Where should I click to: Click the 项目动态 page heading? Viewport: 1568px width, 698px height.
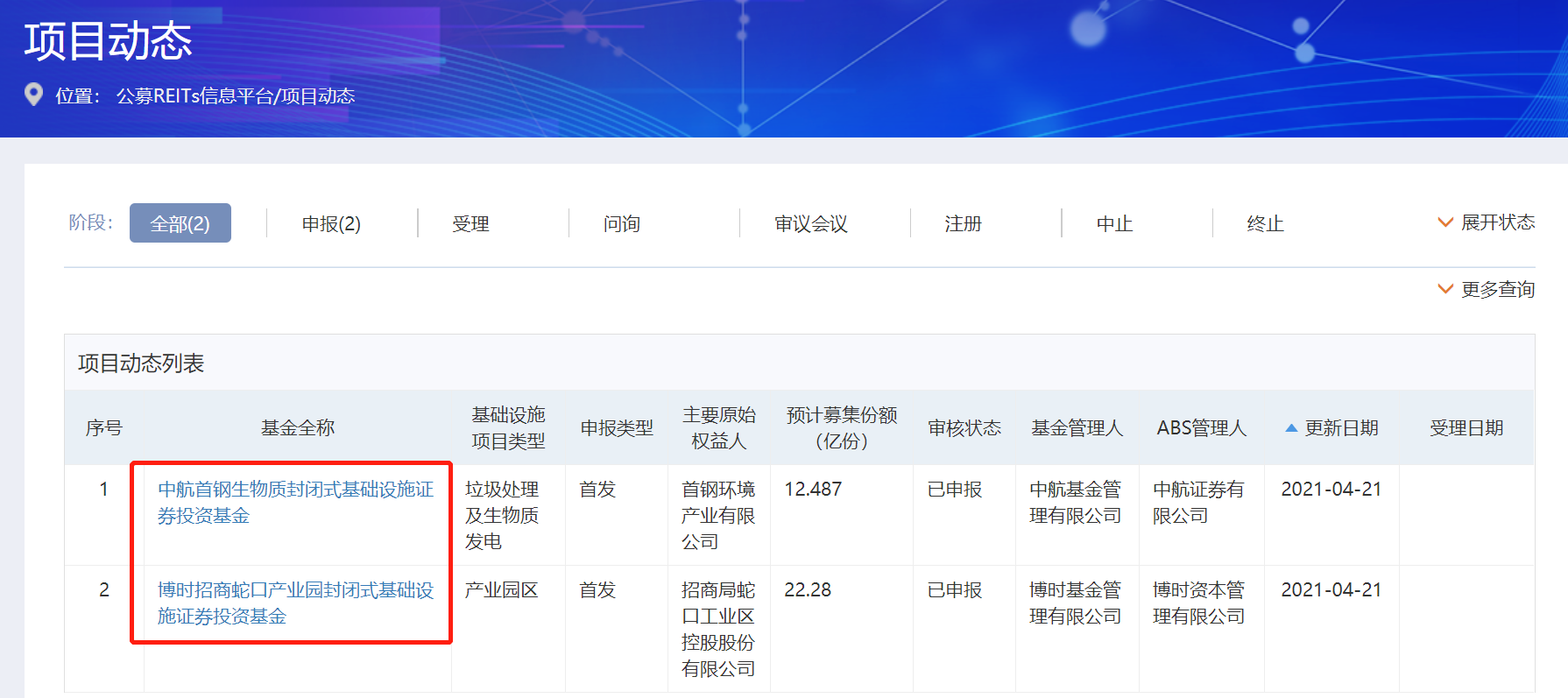pyautogui.click(x=108, y=41)
